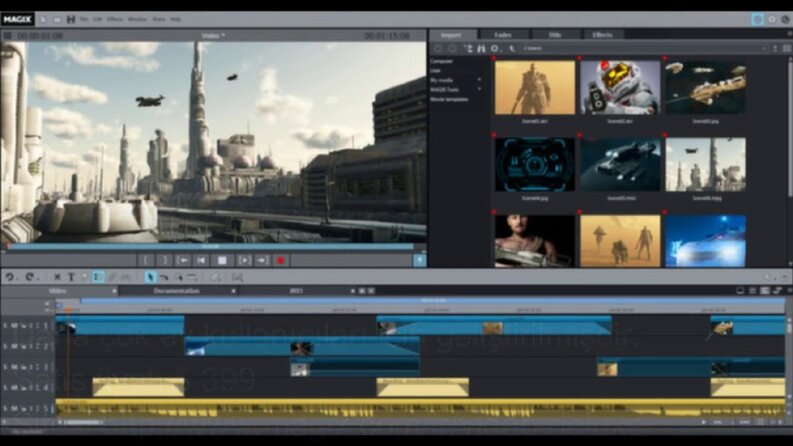Solo track 2 with S button
This screenshot has width=793, height=446.
coord(6,346)
